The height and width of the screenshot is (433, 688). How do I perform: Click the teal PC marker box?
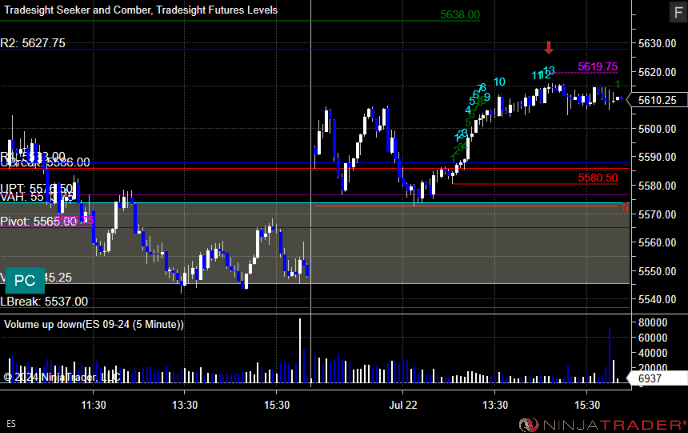pyautogui.click(x=25, y=280)
